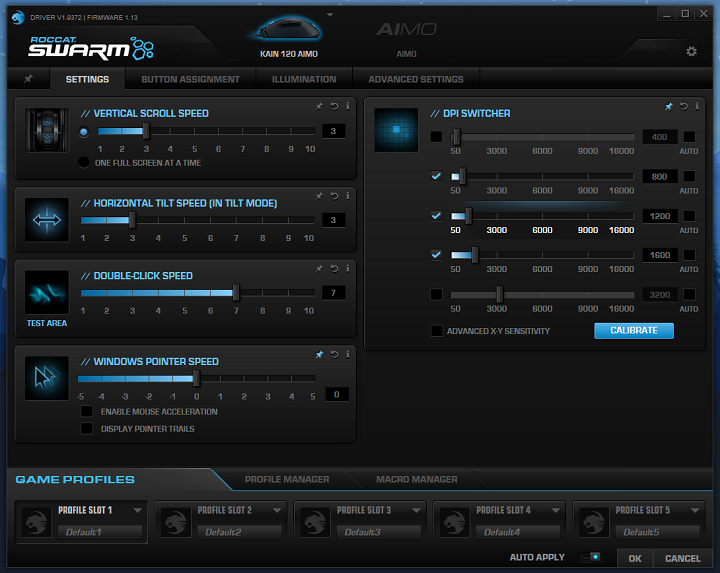Select One Full Screen At A Time

[x=84, y=162]
